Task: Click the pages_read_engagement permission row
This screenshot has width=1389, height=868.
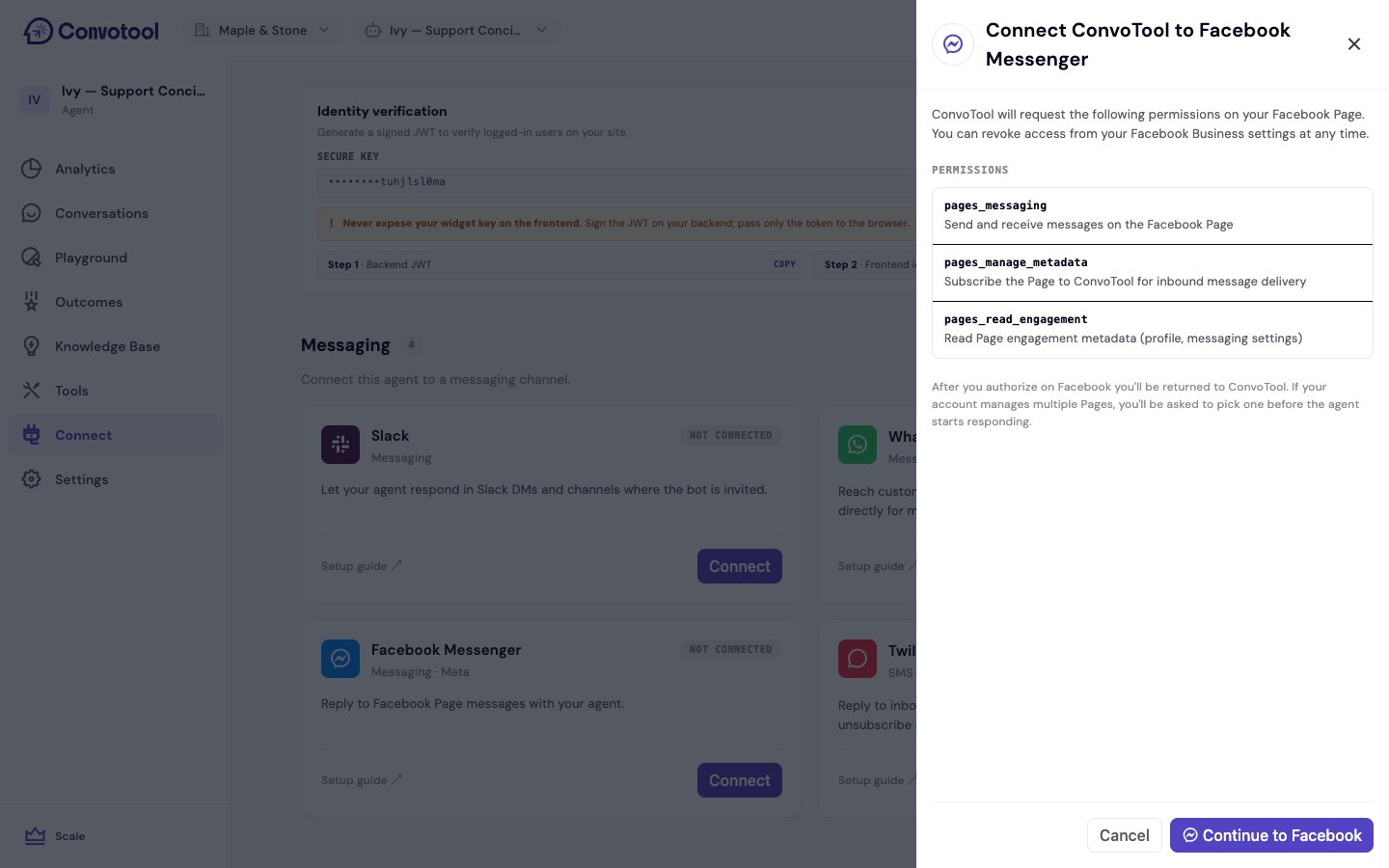Action: [1153, 330]
